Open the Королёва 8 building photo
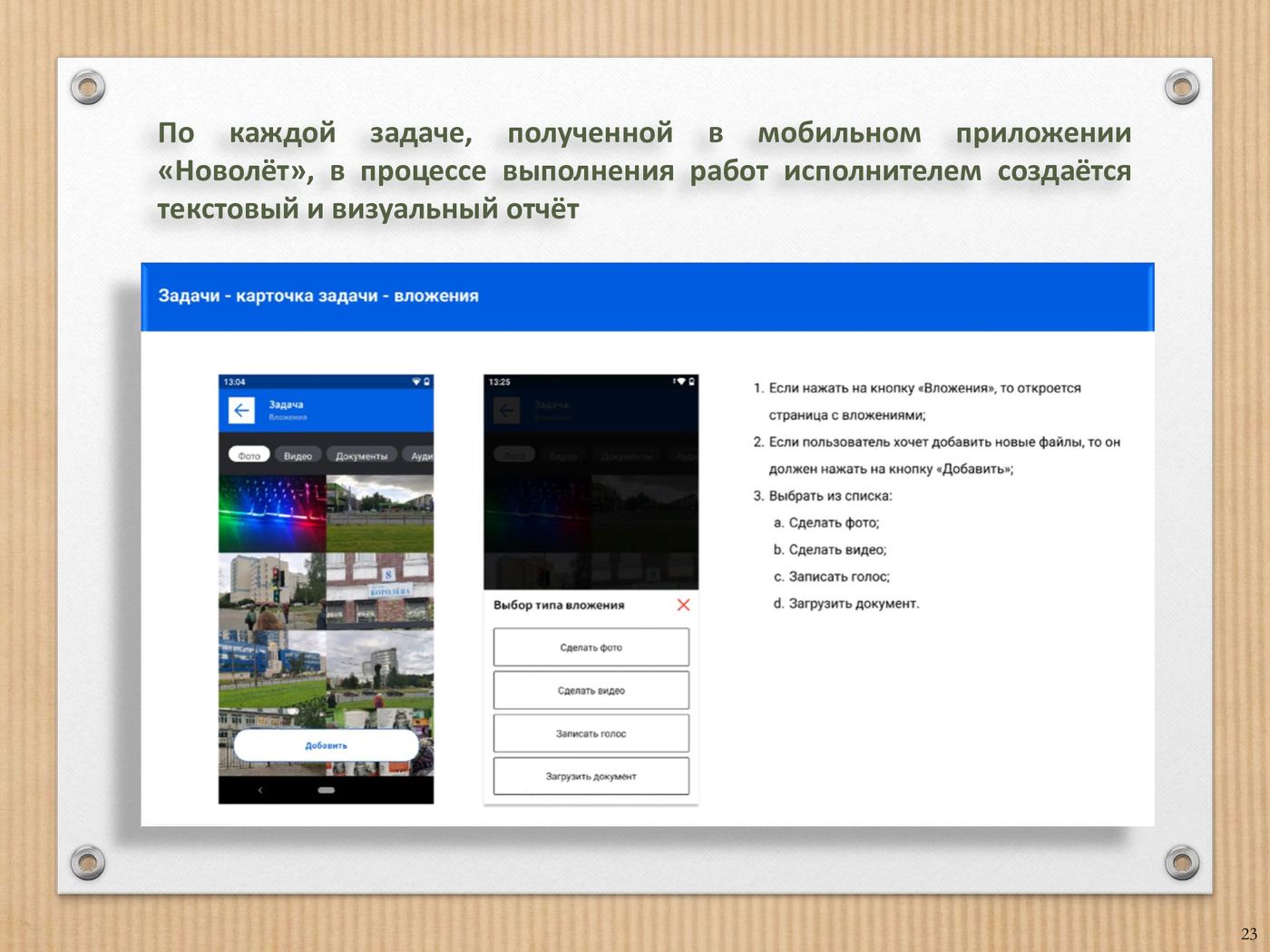1270x952 pixels. tap(380, 591)
